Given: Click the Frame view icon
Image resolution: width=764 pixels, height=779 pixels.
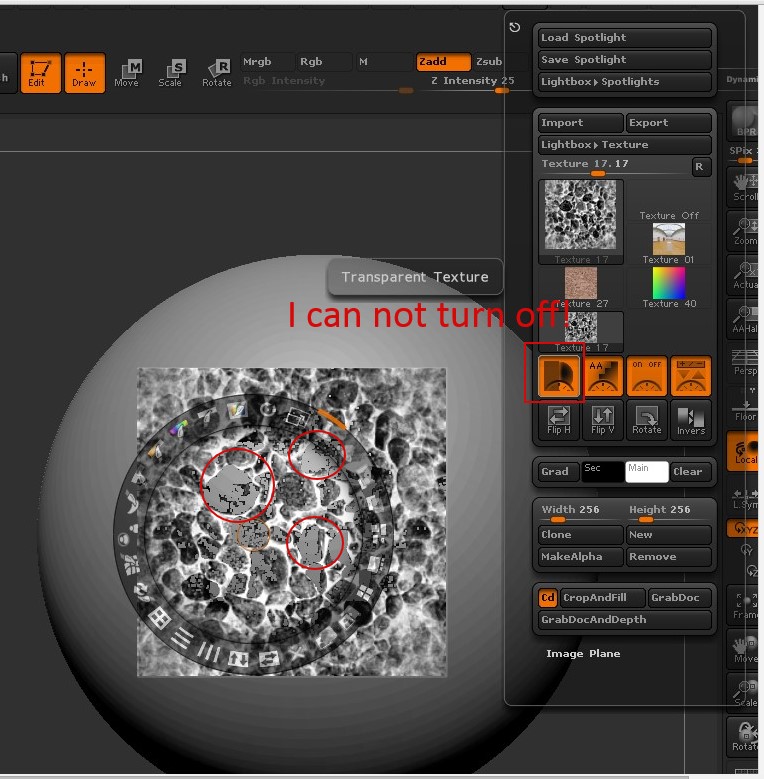Looking at the screenshot, I should point(745,605).
